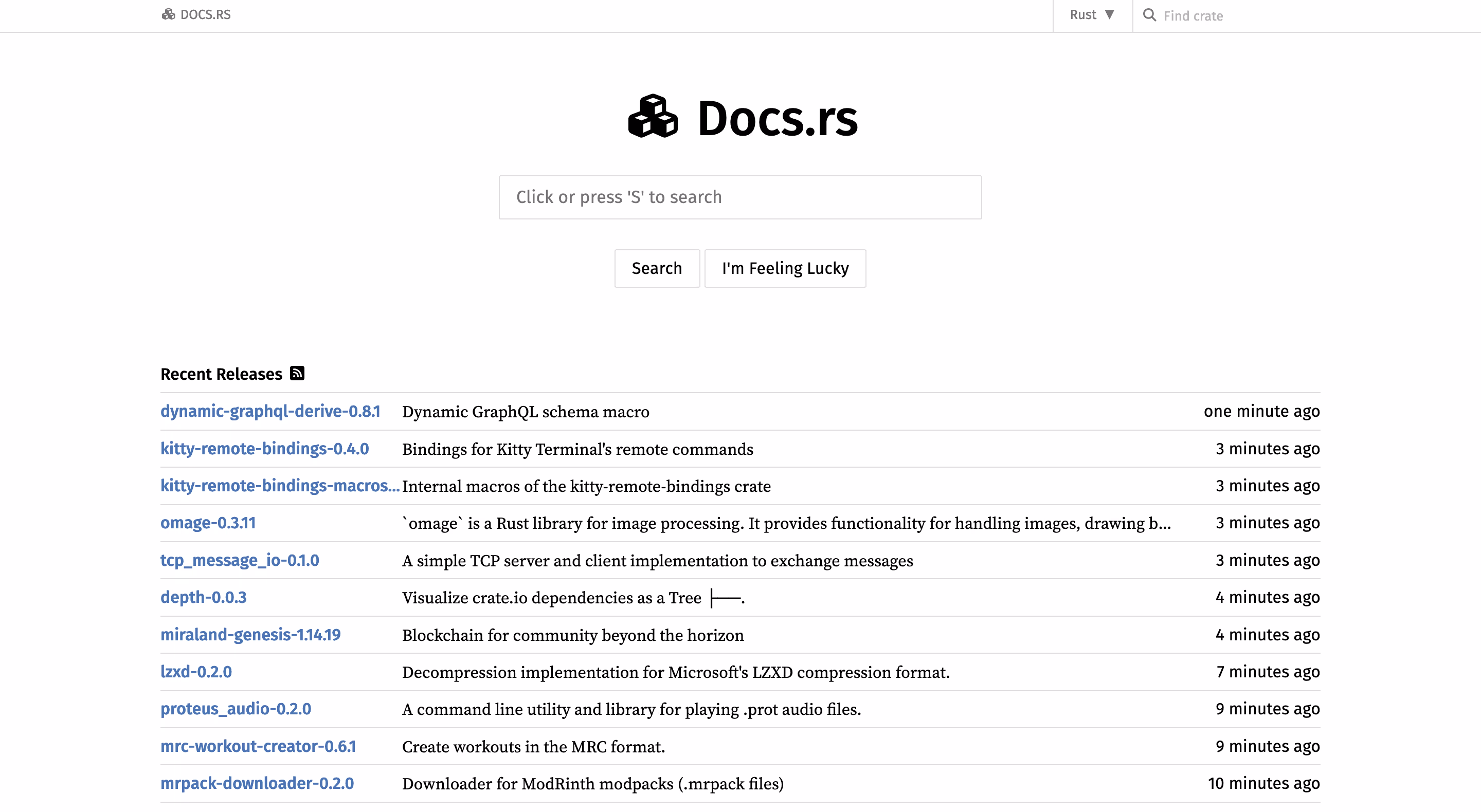Viewport: 1481px width, 812px height.
Task: Click 'Blockchain for community beyond the horizon' text
Action: [573, 636]
